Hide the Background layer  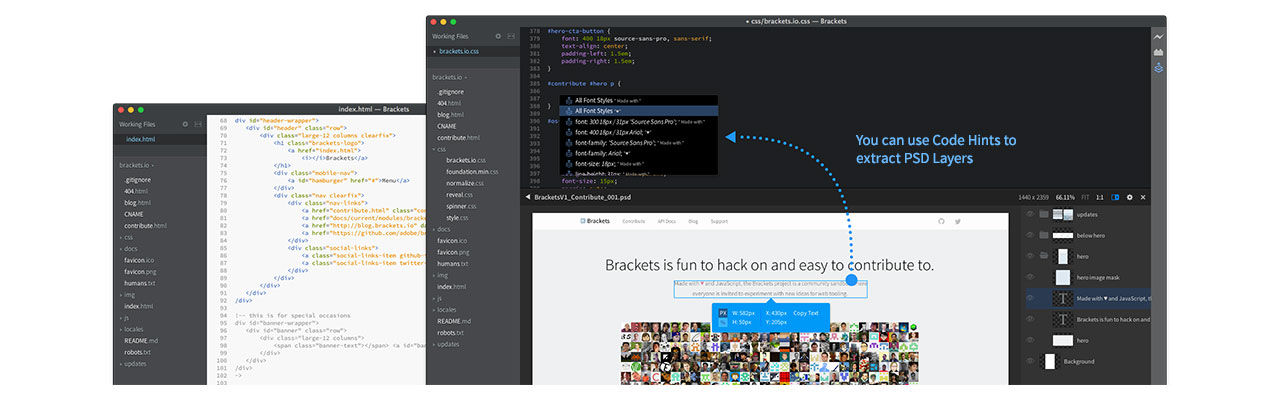1030,361
